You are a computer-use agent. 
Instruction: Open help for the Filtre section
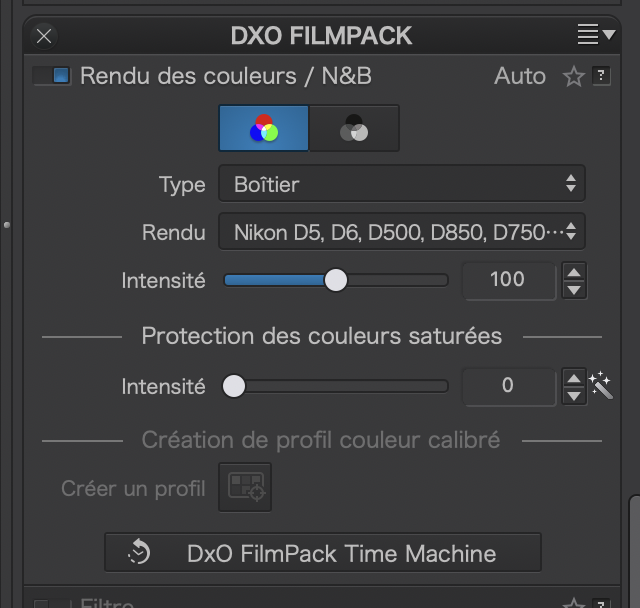tap(601, 604)
